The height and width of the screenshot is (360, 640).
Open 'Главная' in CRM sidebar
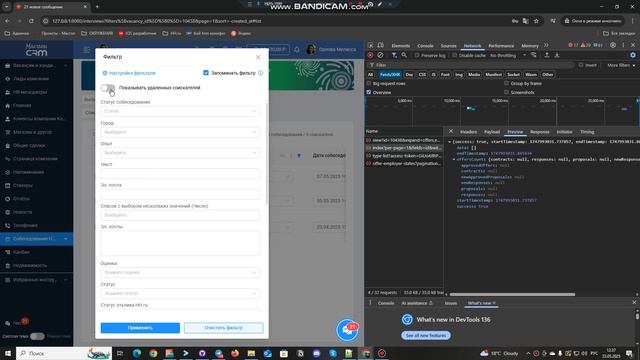pos(37,105)
